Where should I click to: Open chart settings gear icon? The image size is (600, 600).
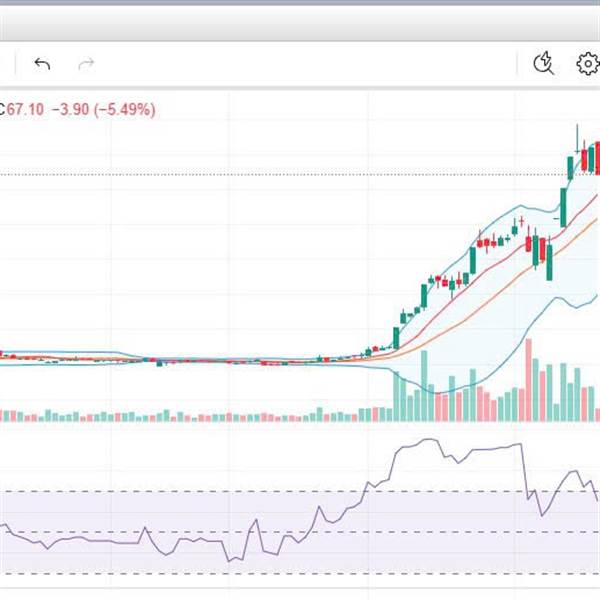pos(588,64)
